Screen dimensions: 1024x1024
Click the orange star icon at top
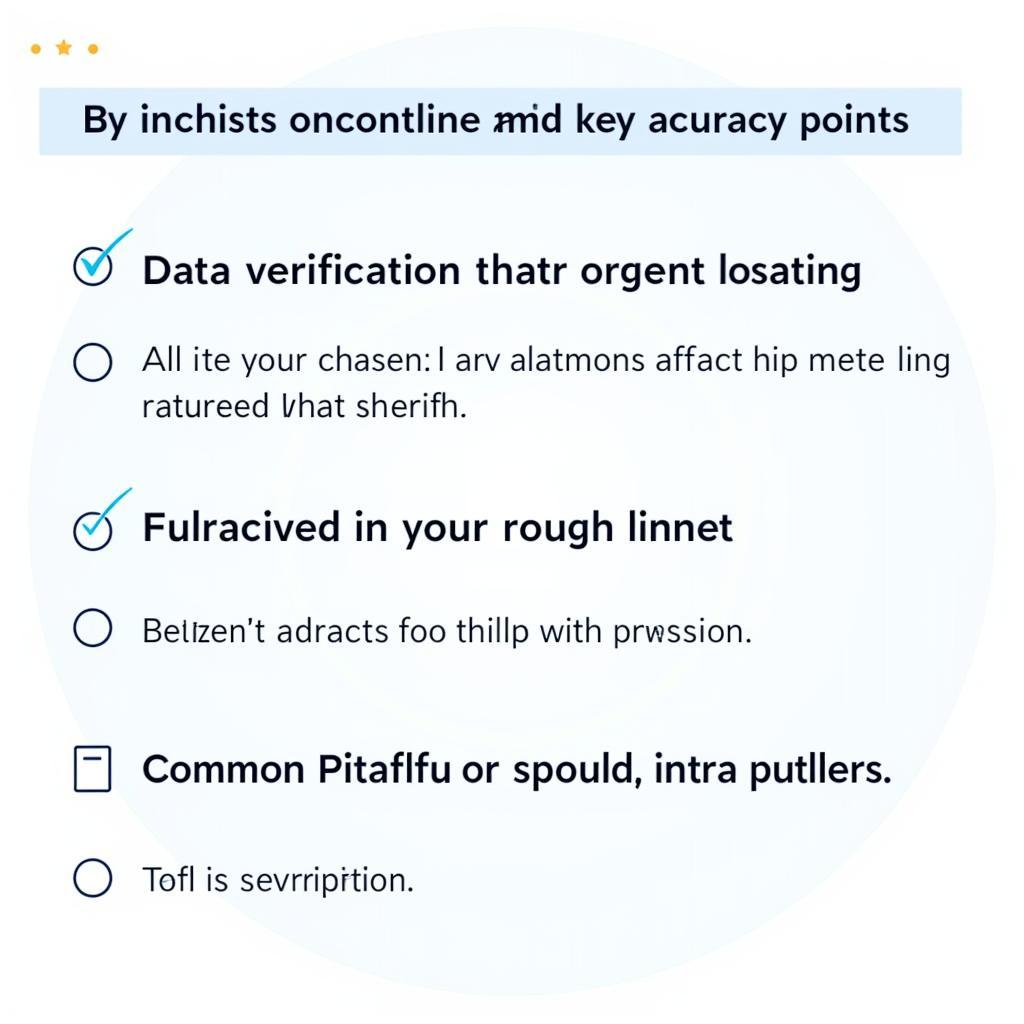[63, 47]
